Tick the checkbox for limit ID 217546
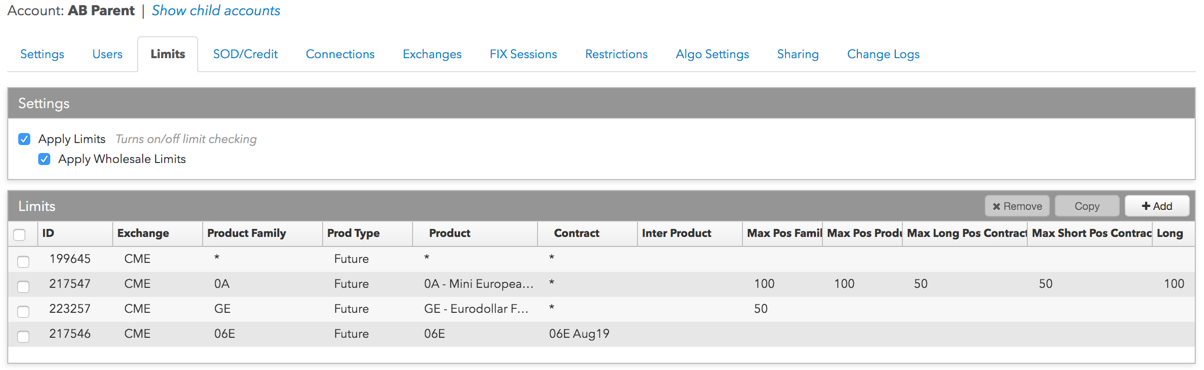 point(24,335)
